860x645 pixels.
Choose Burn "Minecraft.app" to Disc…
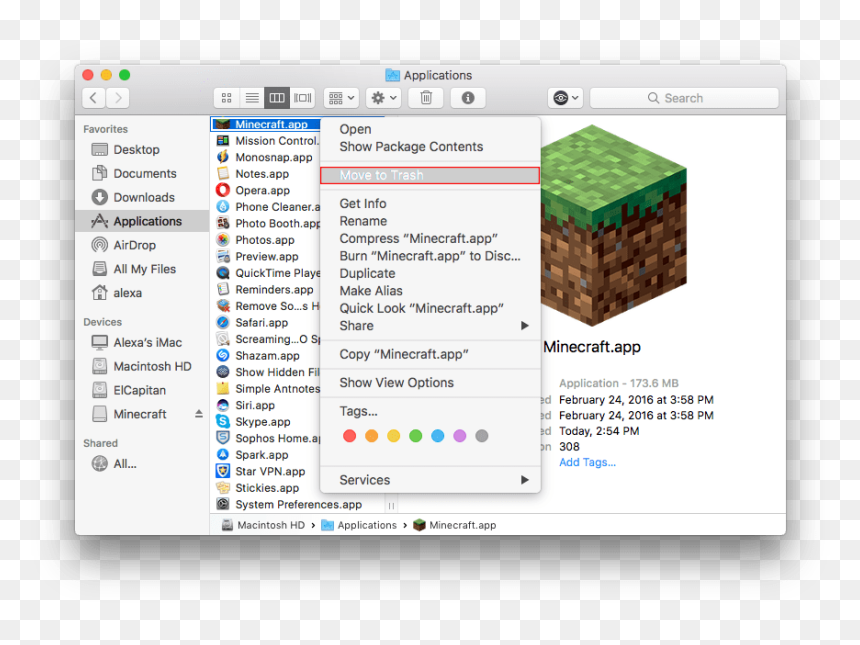click(x=429, y=256)
